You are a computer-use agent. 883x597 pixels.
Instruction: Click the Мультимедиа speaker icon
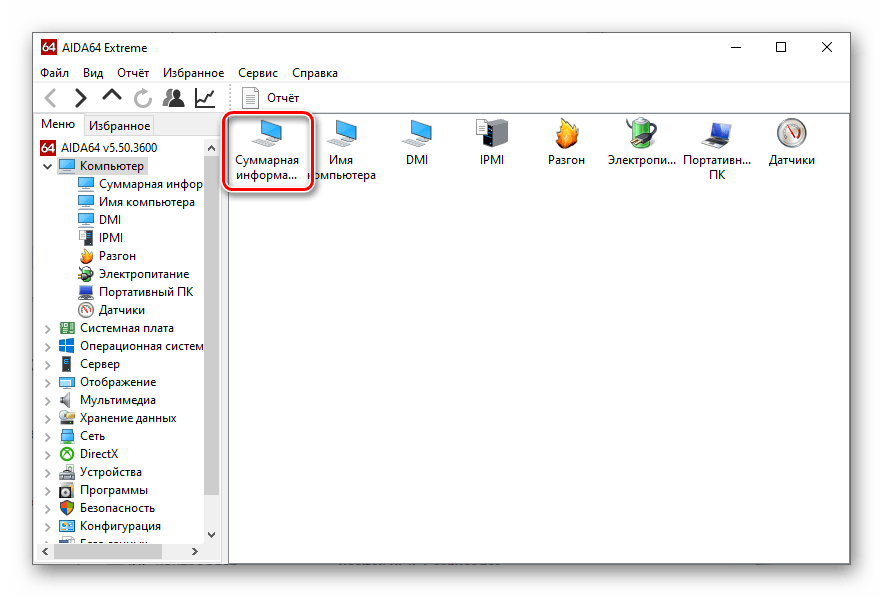(66, 400)
